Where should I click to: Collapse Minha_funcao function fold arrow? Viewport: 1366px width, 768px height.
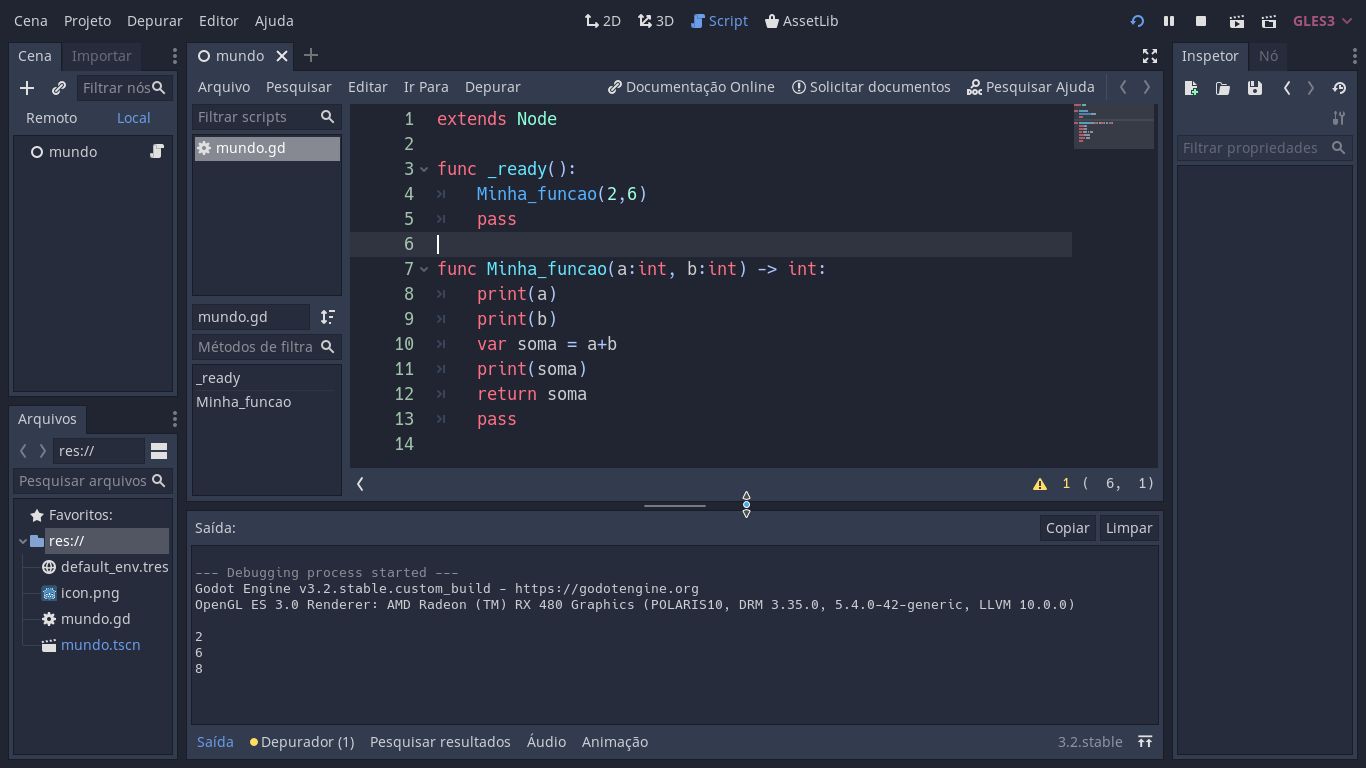[x=424, y=269]
